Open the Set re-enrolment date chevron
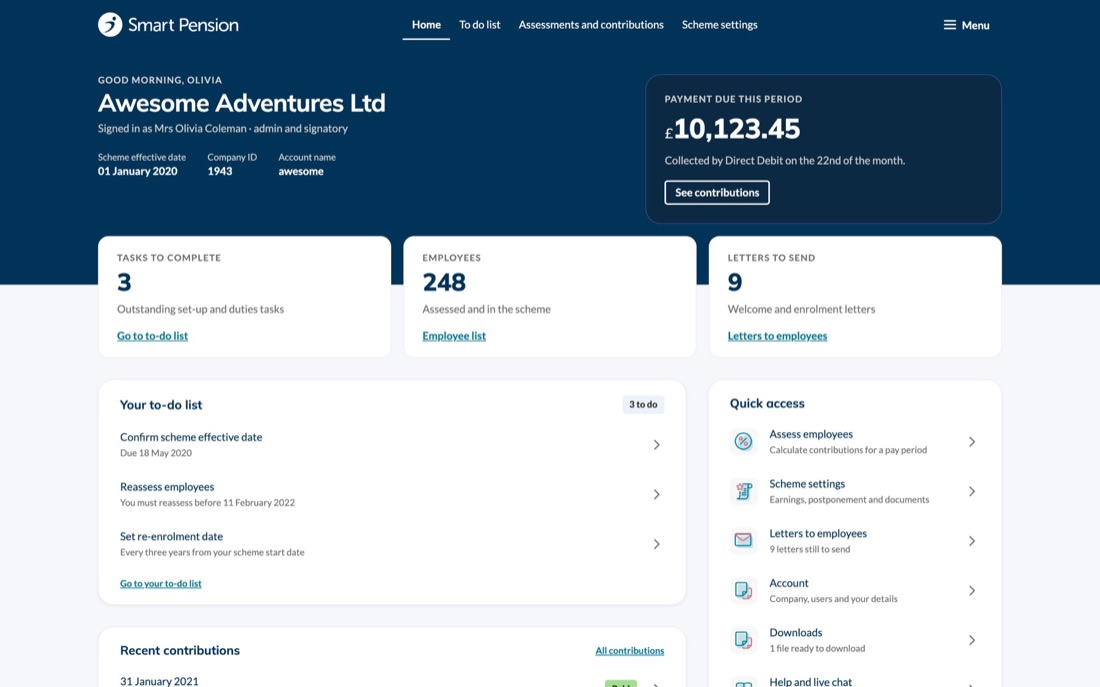The image size is (1100, 687). (x=657, y=544)
